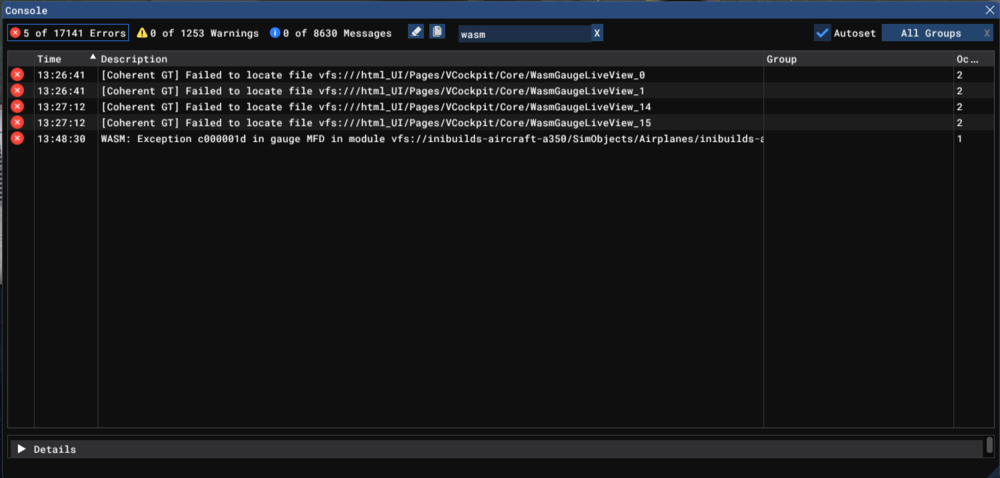Toggle the Warnings filter
Viewport: 1000px width, 478px height.
click(x=198, y=33)
